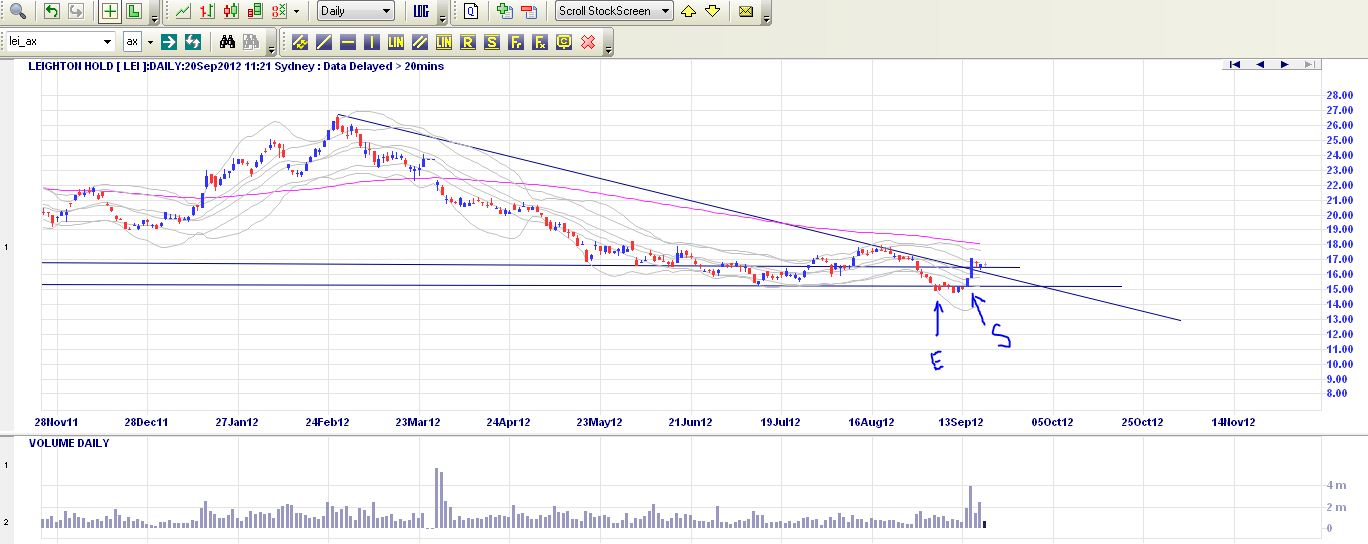Click the red X delete drawings icon
The image size is (1368, 544).
588,41
